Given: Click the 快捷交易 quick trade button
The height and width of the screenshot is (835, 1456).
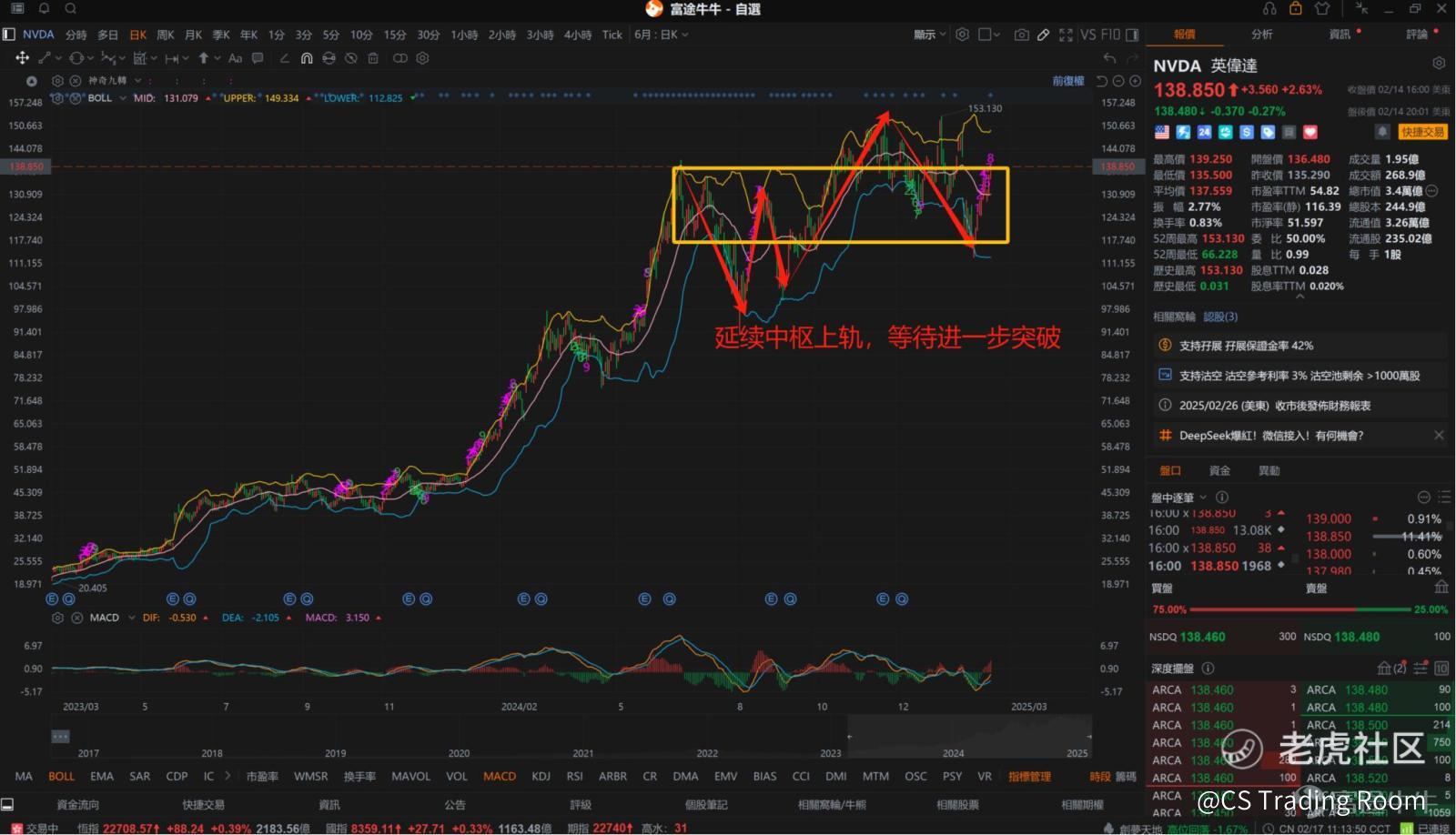Looking at the screenshot, I should [1423, 132].
